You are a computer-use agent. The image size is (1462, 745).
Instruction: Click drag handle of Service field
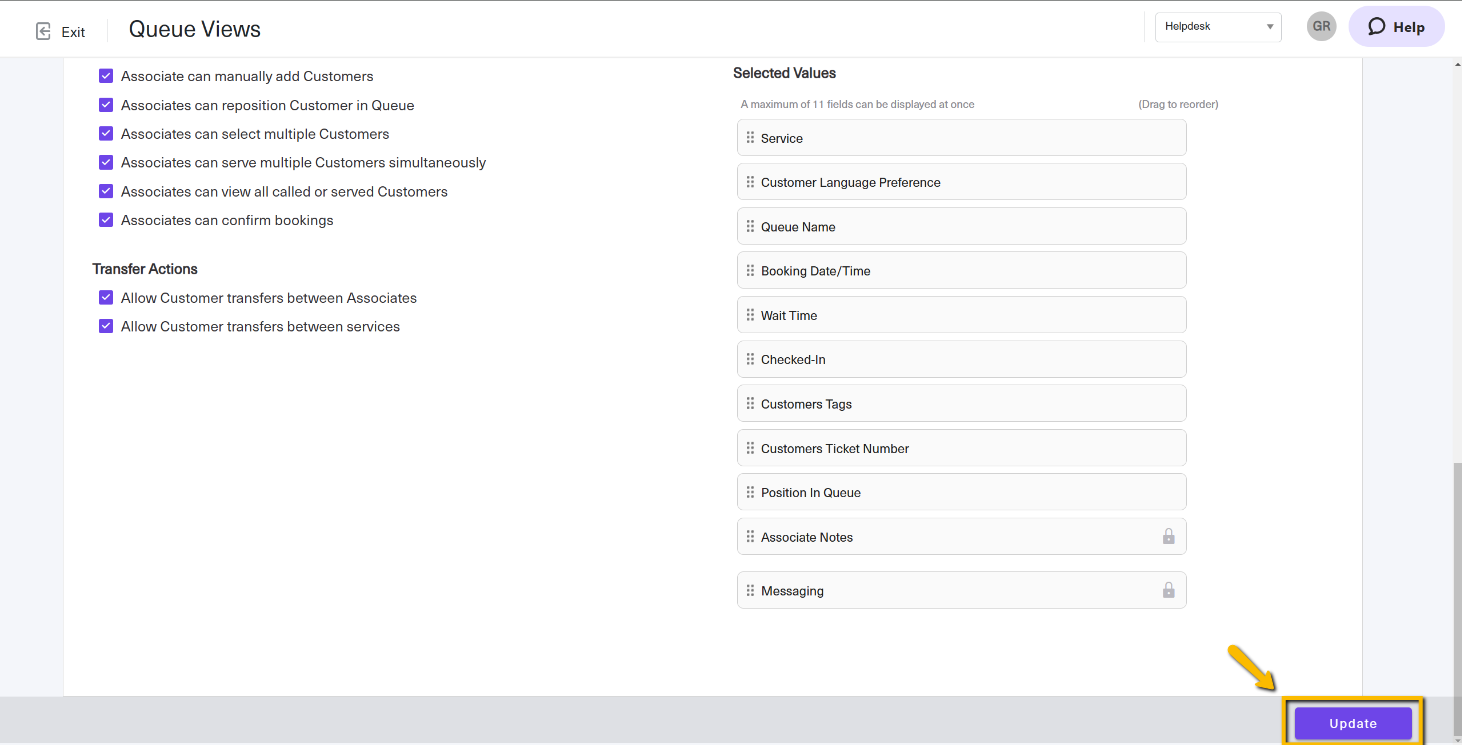(x=750, y=138)
